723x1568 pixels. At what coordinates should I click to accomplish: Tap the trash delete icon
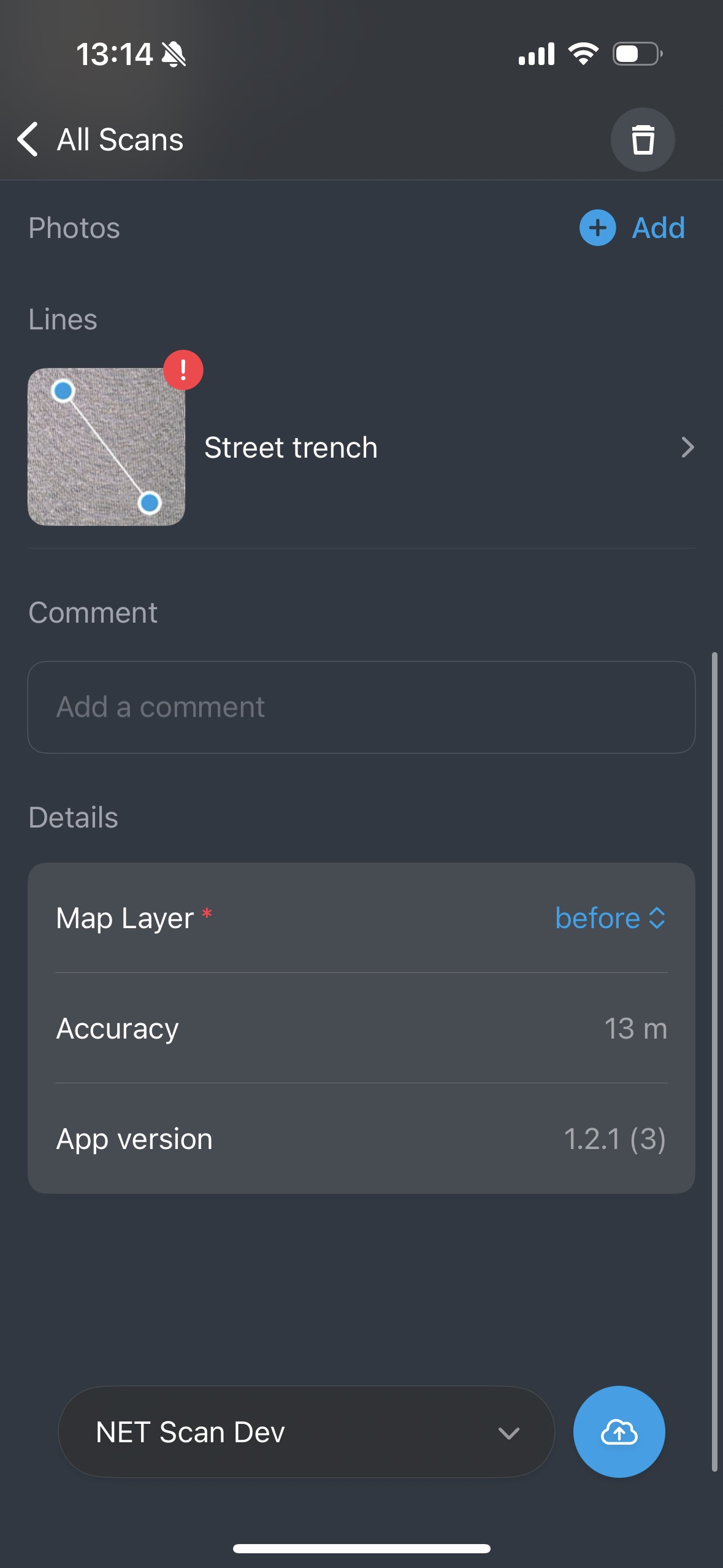point(642,140)
